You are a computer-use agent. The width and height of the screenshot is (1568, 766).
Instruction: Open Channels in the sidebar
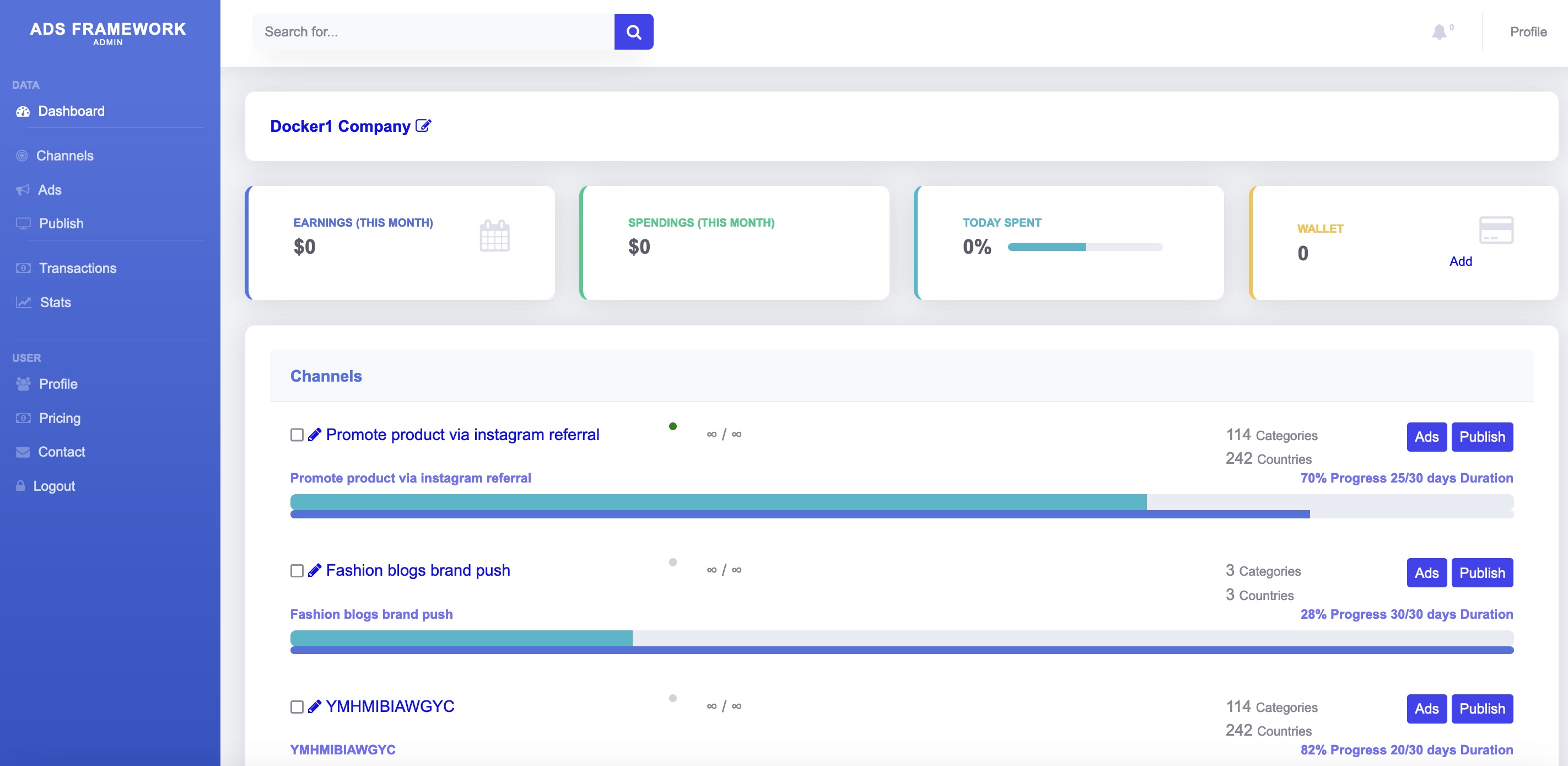click(x=64, y=156)
